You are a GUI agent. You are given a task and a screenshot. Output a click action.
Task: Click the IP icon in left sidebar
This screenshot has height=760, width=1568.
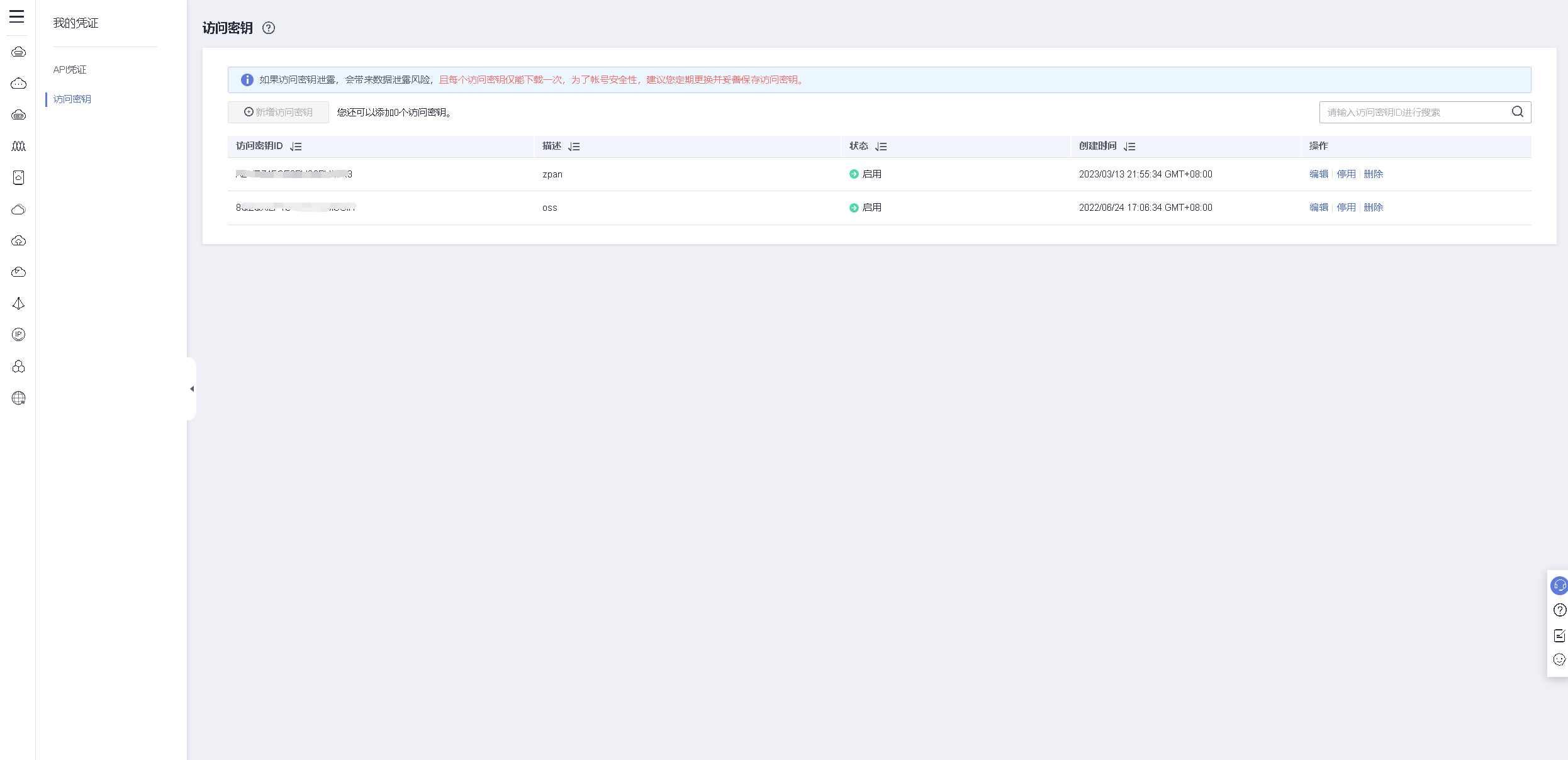(18, 335)
